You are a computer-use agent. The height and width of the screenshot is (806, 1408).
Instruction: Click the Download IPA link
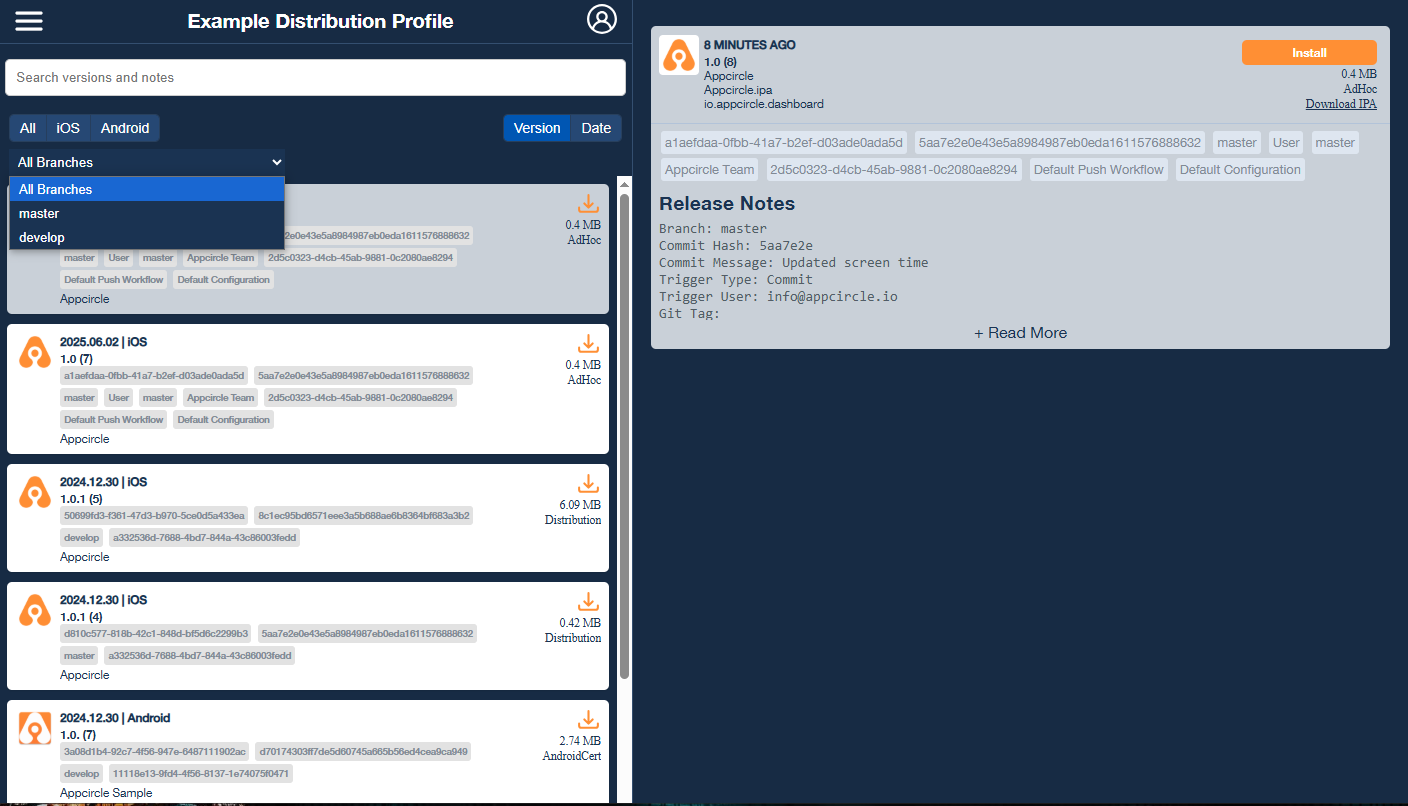tap(1340, 104)
